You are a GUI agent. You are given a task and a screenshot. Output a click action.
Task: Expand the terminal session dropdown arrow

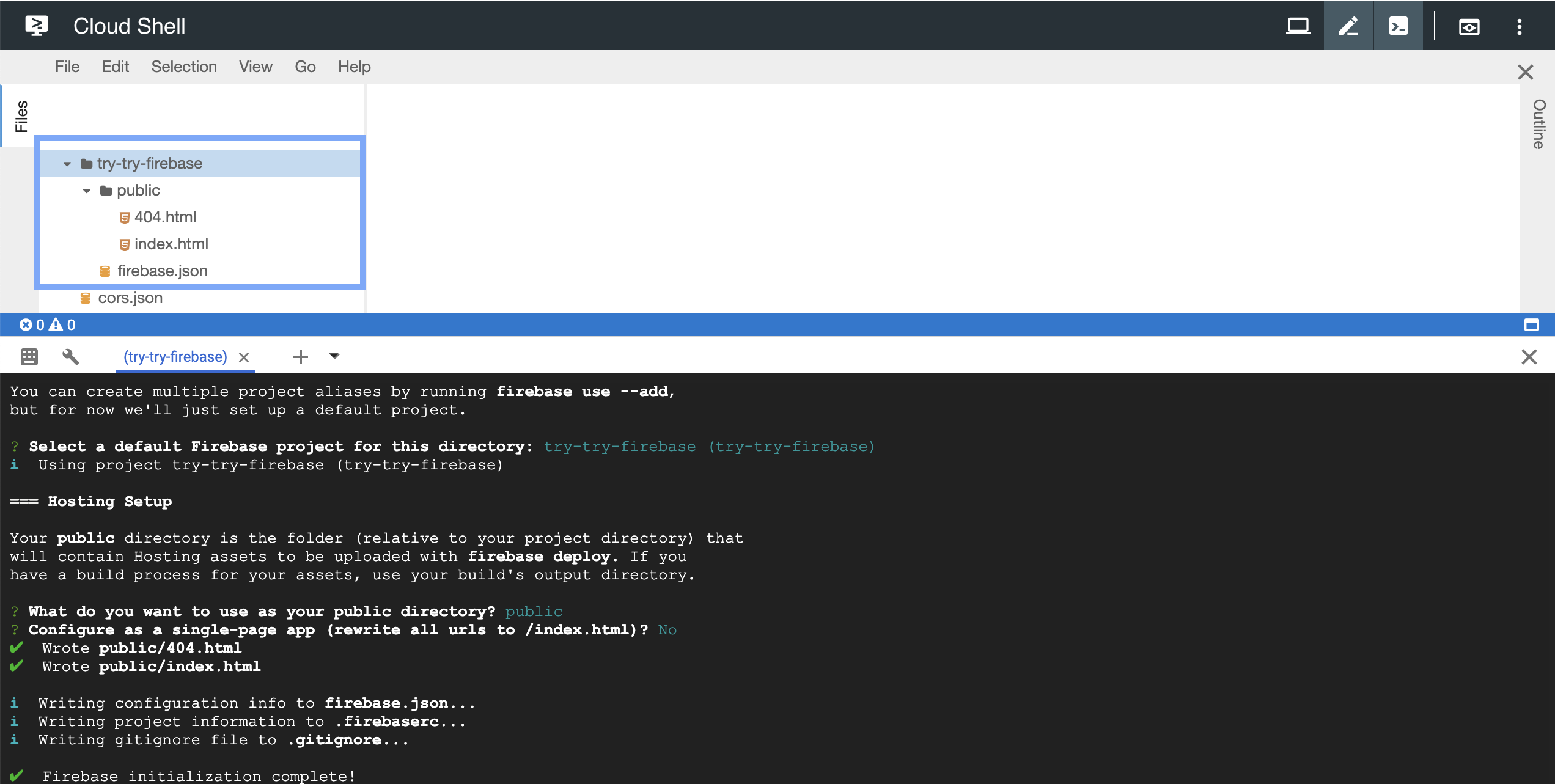click(334, 356)
